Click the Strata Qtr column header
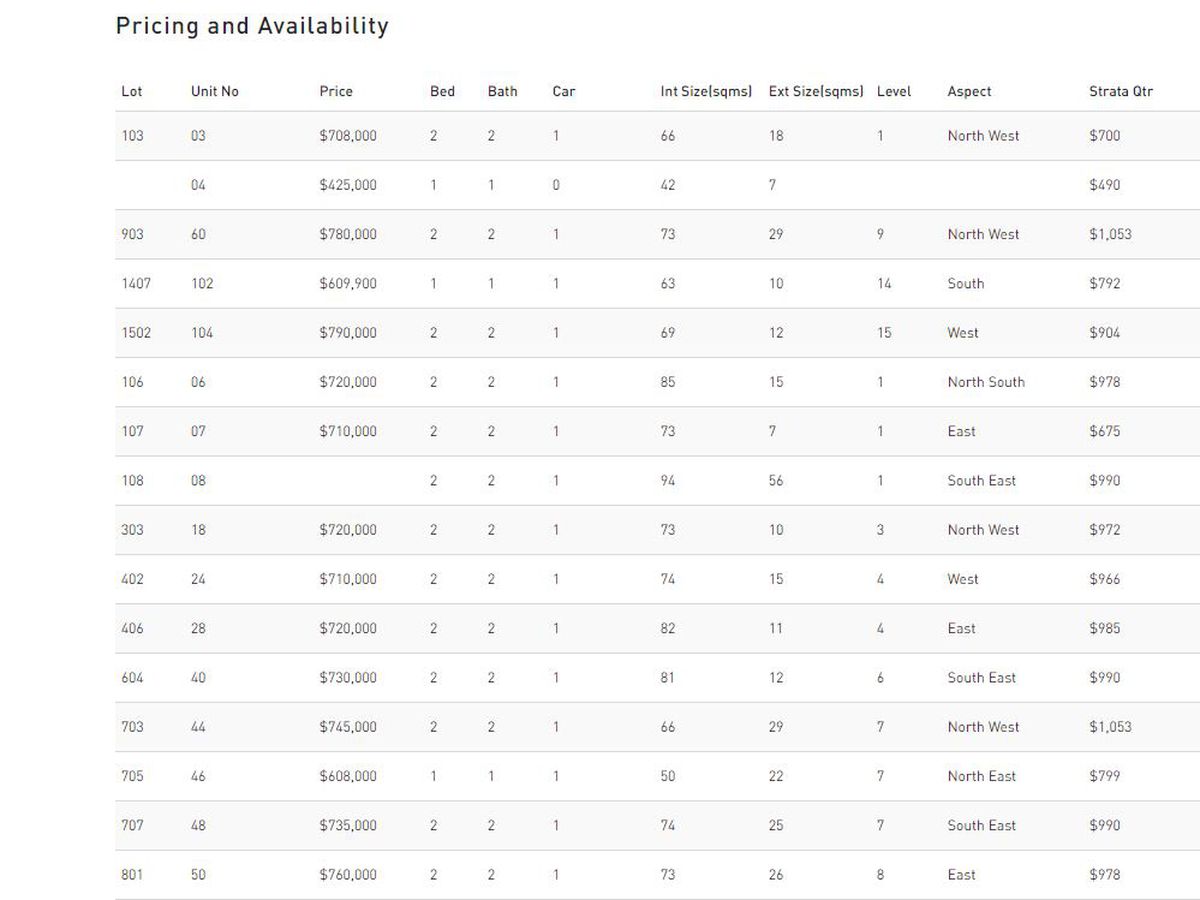The image size is (1200, 900). pos(1121,91)
